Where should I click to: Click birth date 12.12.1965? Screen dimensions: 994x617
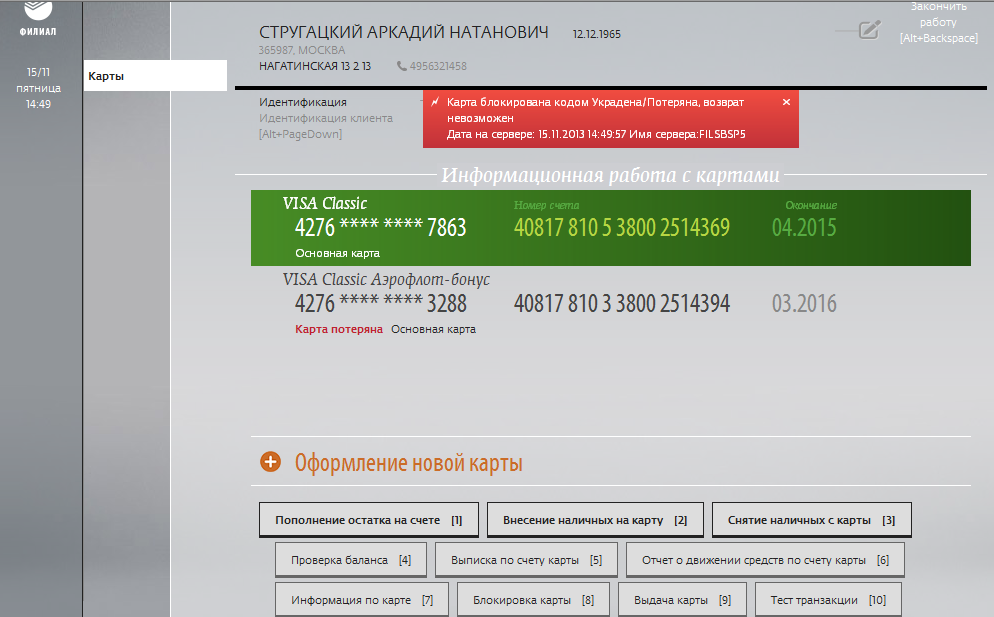pyautogui.click(x=597, y=34)
